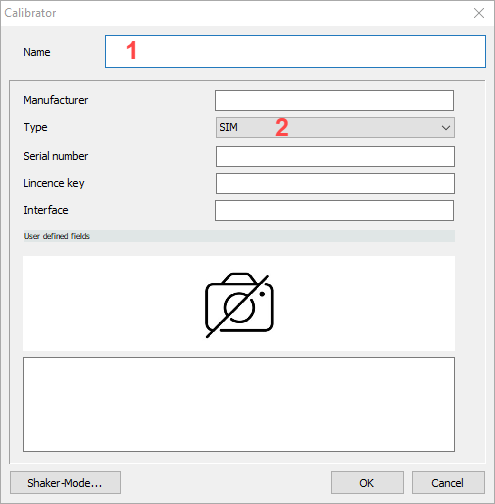Click into the Manufacturer input box

tap(334, 100)
